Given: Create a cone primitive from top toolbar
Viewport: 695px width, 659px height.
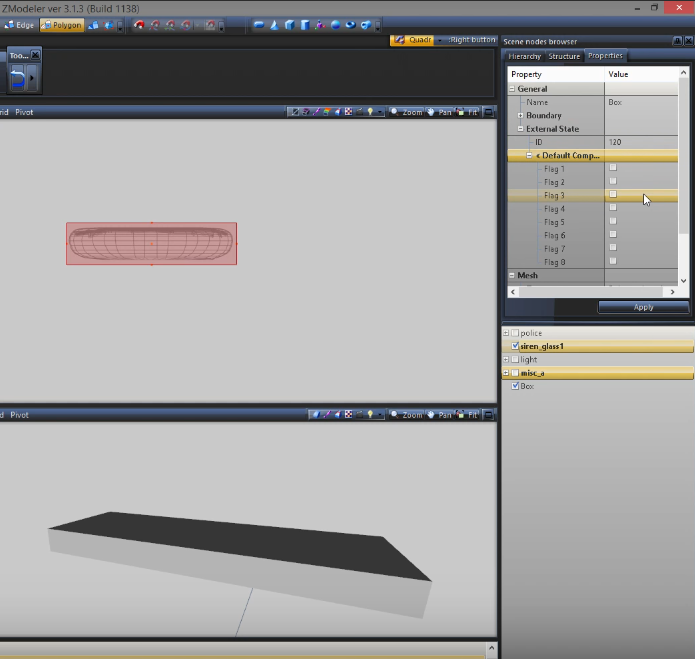Looking at the screenshot, I should 274,25.
